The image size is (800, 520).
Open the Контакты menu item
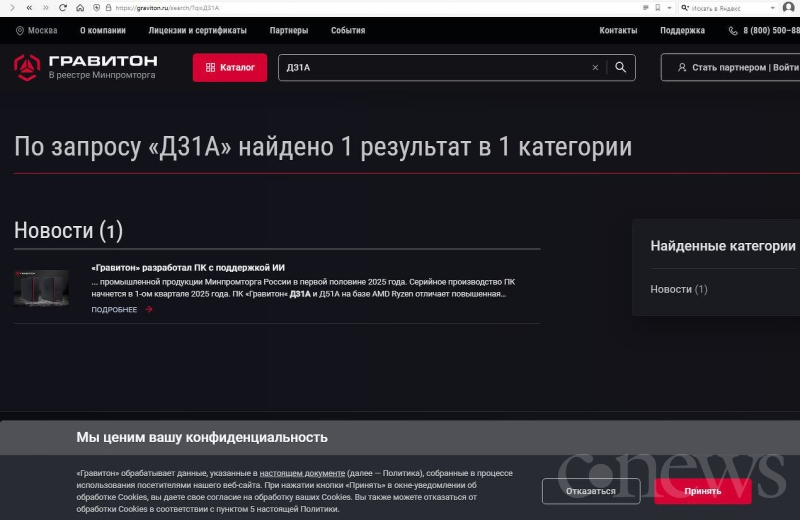[618, 31]
